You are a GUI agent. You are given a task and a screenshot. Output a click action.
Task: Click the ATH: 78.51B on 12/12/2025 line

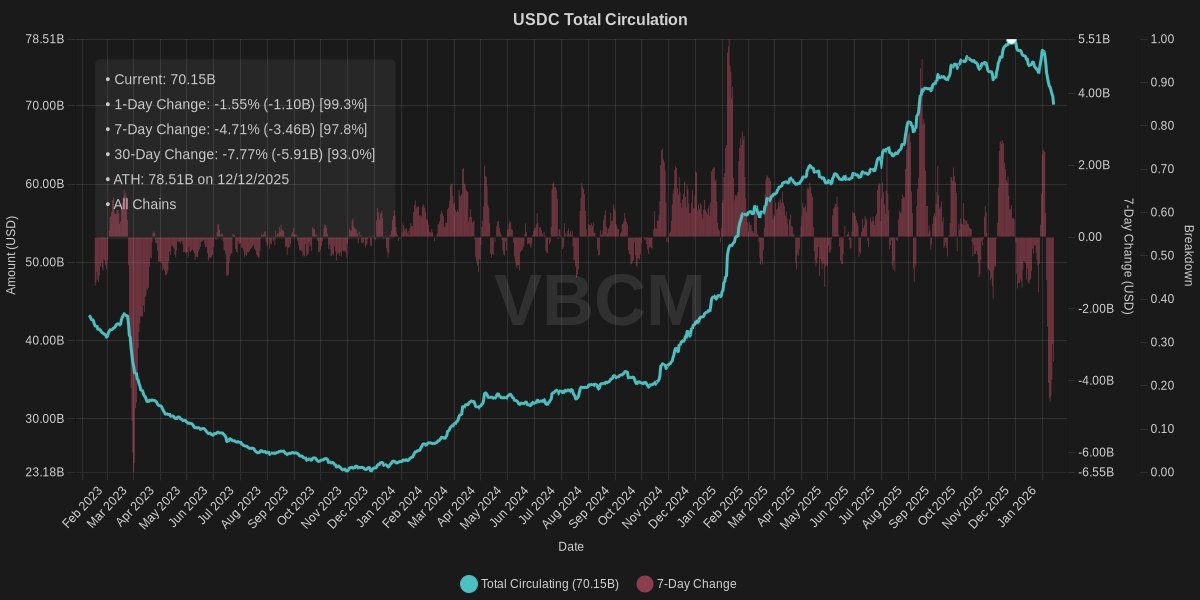197,179
